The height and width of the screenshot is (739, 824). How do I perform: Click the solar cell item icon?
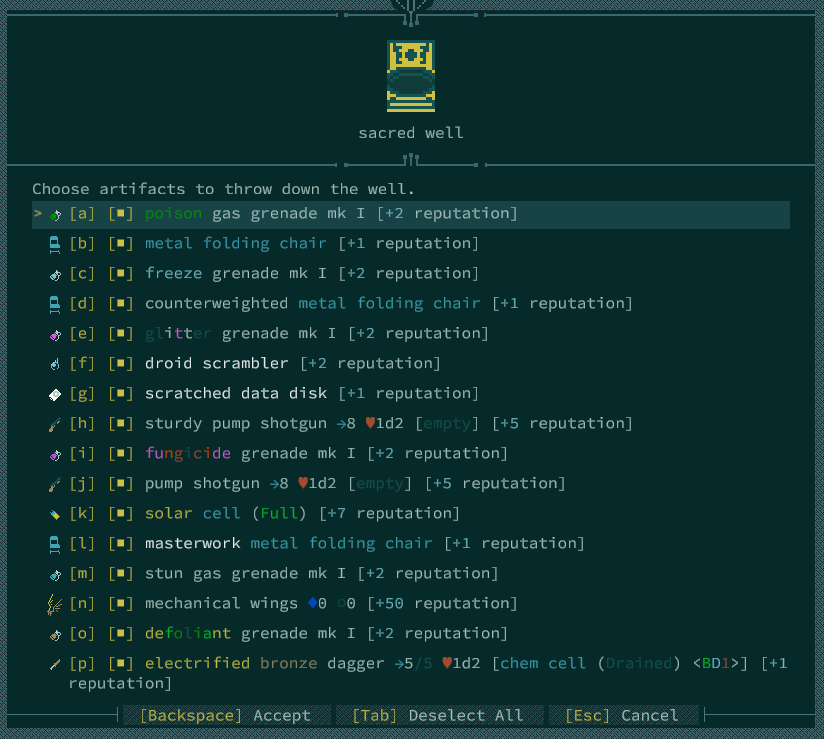(55, 514)
